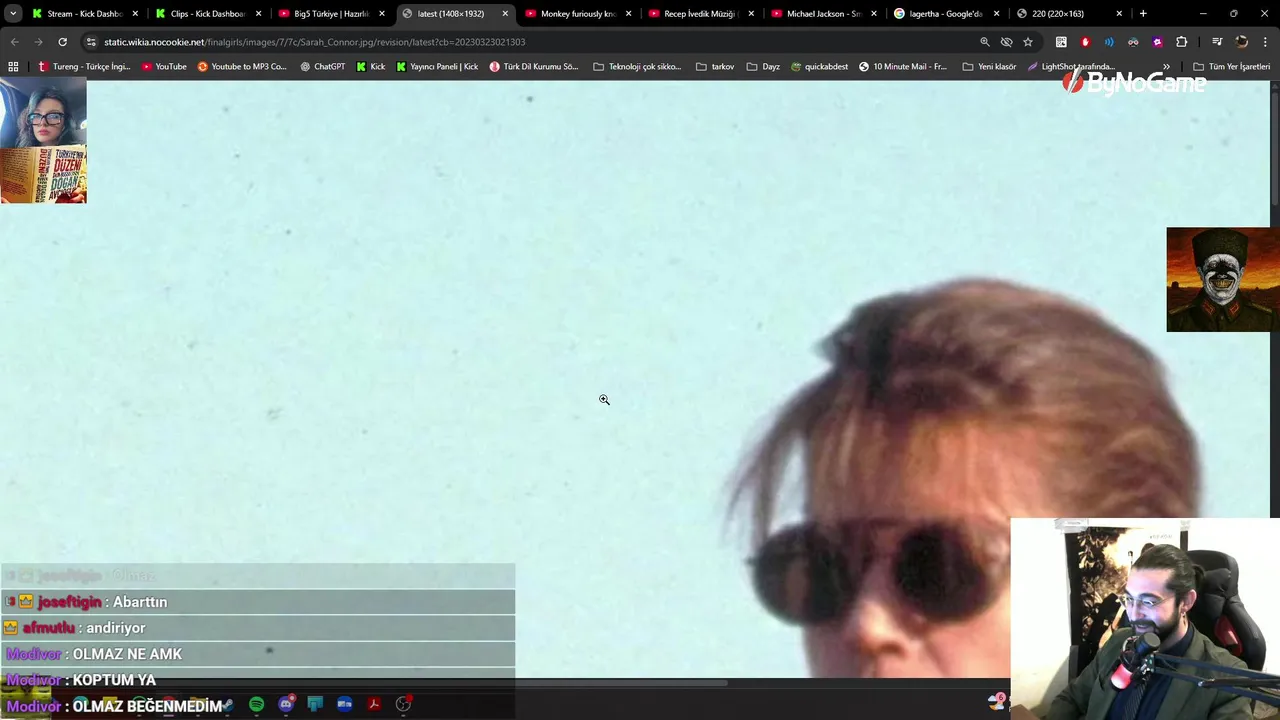Open the blue app icon next to Discord
Viewport: 1280px width, 720px height.
(344, 704)
